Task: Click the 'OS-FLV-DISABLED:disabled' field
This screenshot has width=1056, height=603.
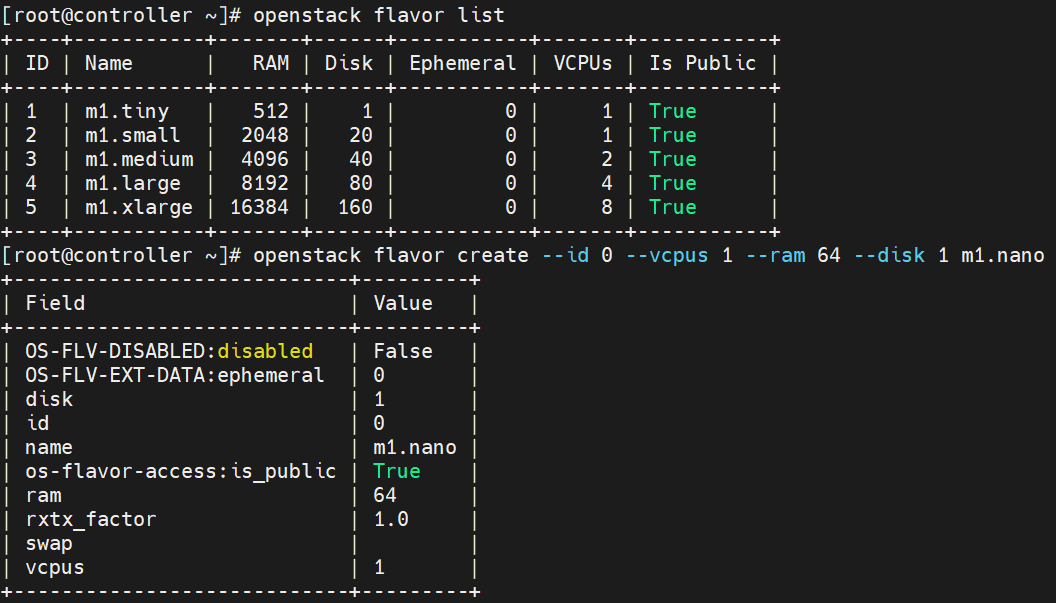Action: (169, 351)
